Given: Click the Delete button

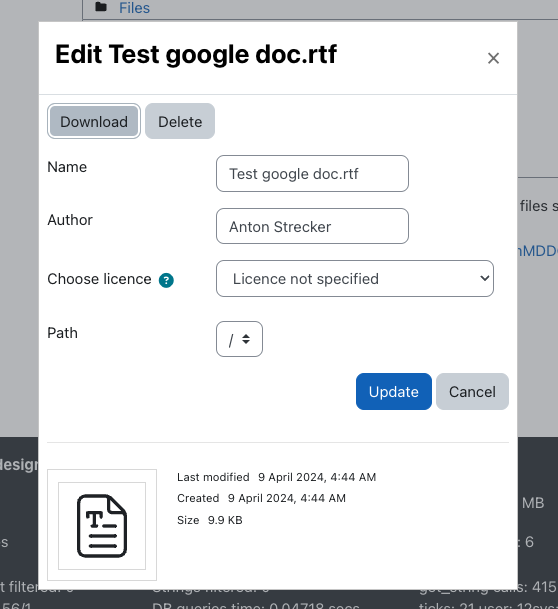Looking at the screenshot, I should [180, 121].
